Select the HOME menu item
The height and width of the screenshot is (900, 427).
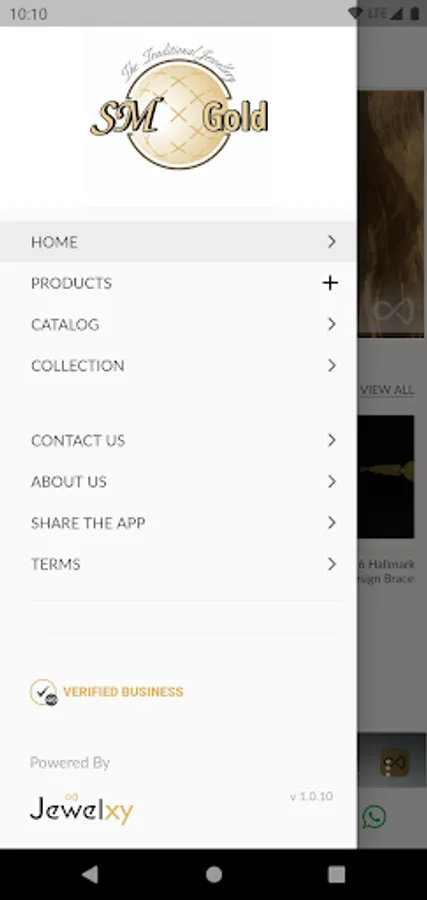click(x=178, y=242)
